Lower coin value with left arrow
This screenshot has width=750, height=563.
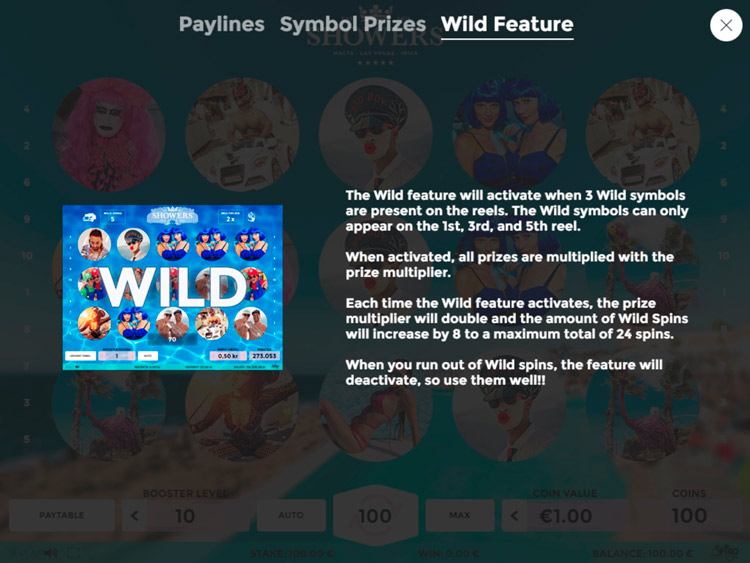click(x=514, y=516)
